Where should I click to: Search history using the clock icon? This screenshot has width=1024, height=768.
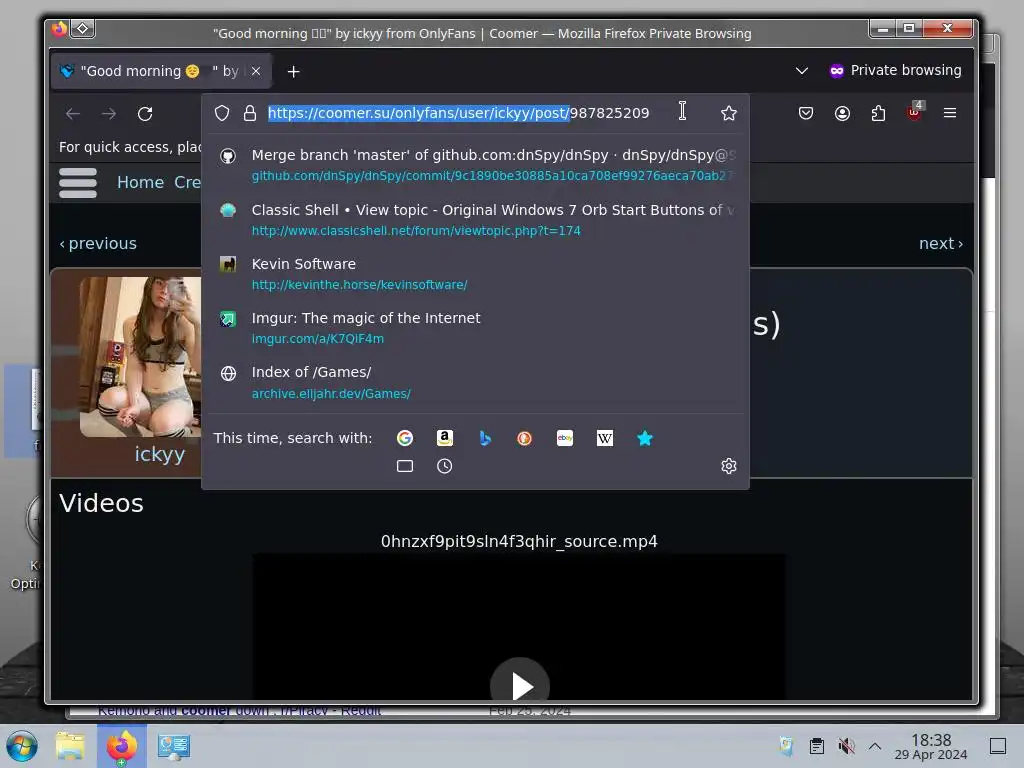(445, 466)
